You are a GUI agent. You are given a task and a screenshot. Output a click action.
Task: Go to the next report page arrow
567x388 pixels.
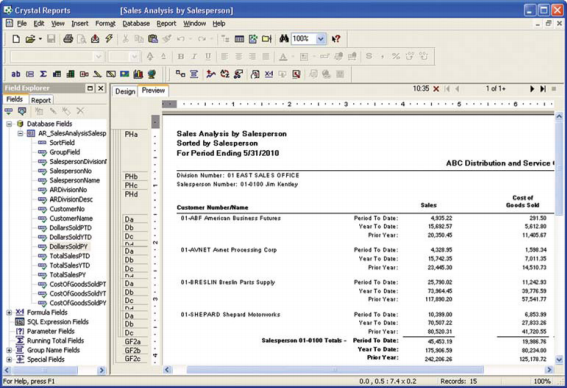pyautogui.click(x=532, y=89)
